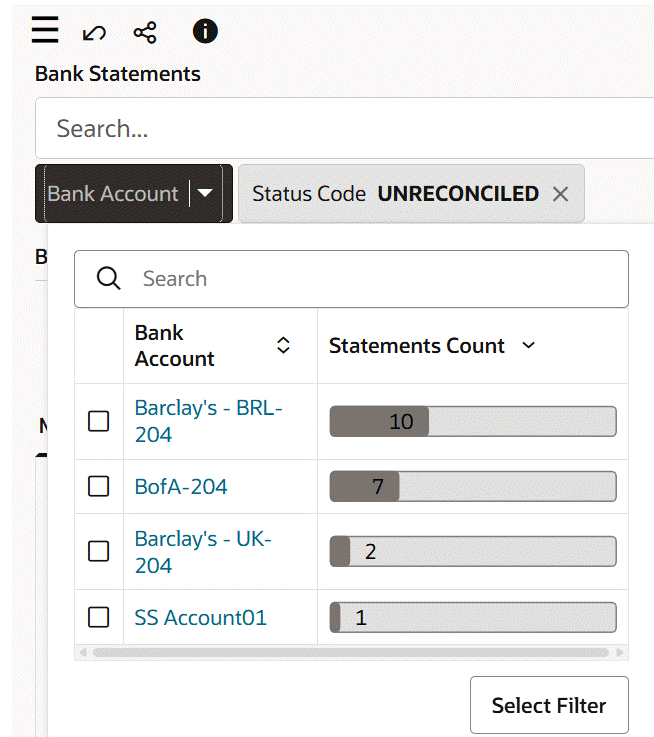Tick the BofA-204 checkbox
Screen dimensions: 654x737
tap(99, 487)
